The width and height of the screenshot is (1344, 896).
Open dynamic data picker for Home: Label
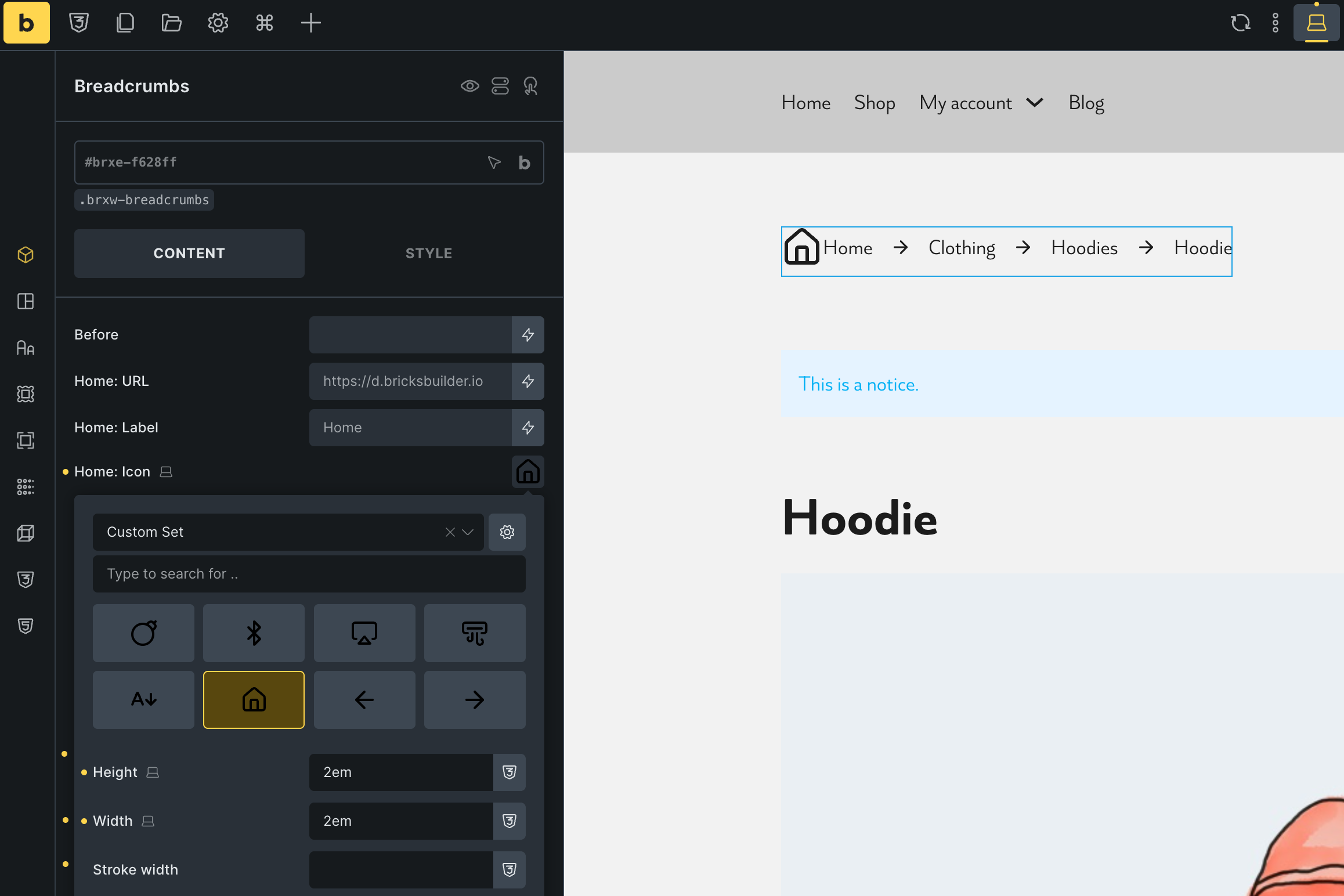[528, 428]
